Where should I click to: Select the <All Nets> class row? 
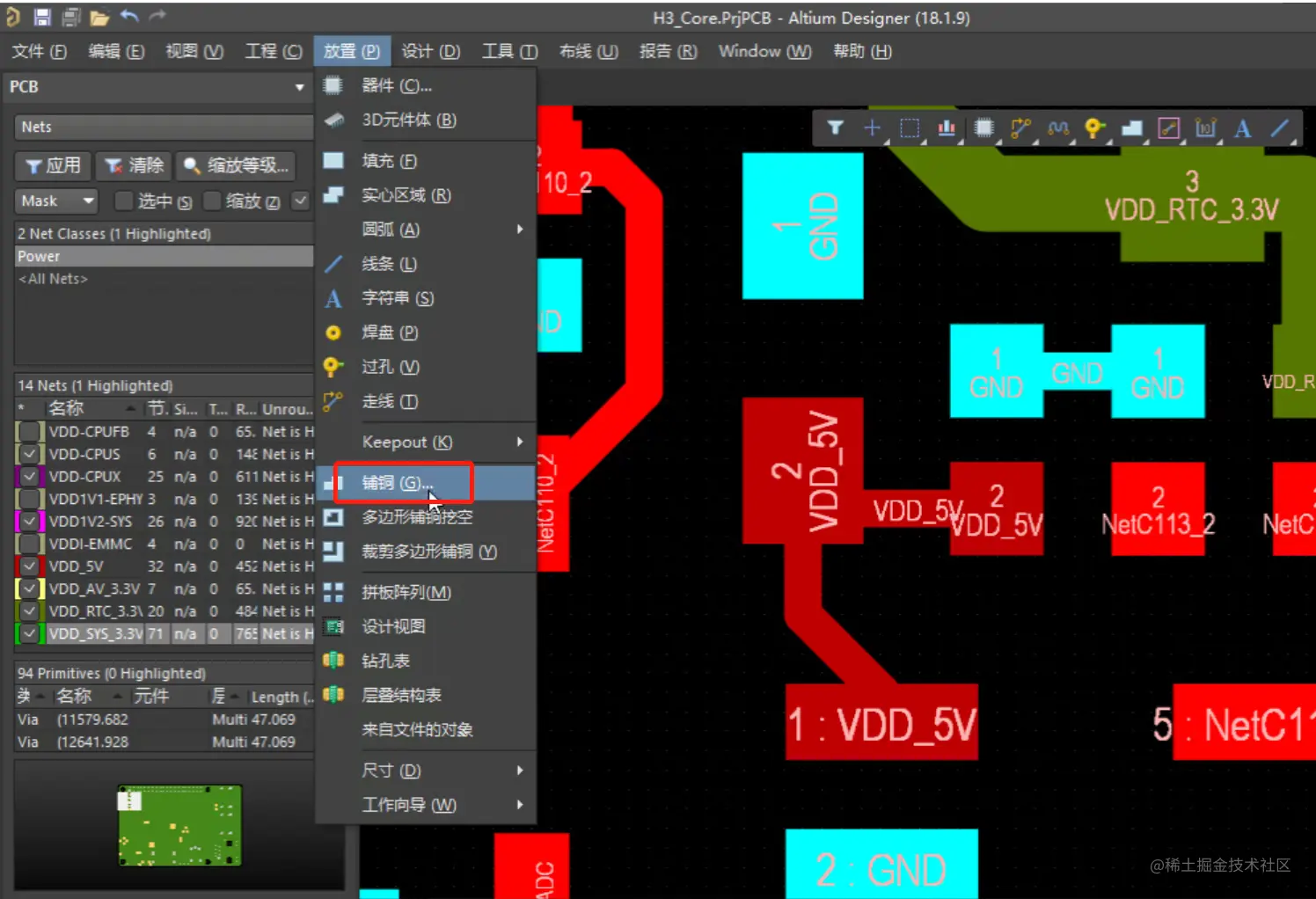coord(164,279)
